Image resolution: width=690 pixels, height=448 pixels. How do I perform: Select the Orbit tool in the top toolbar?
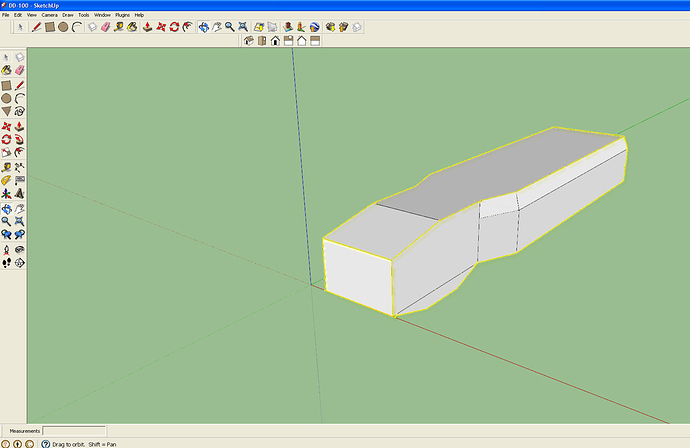[x=204, y=27]
